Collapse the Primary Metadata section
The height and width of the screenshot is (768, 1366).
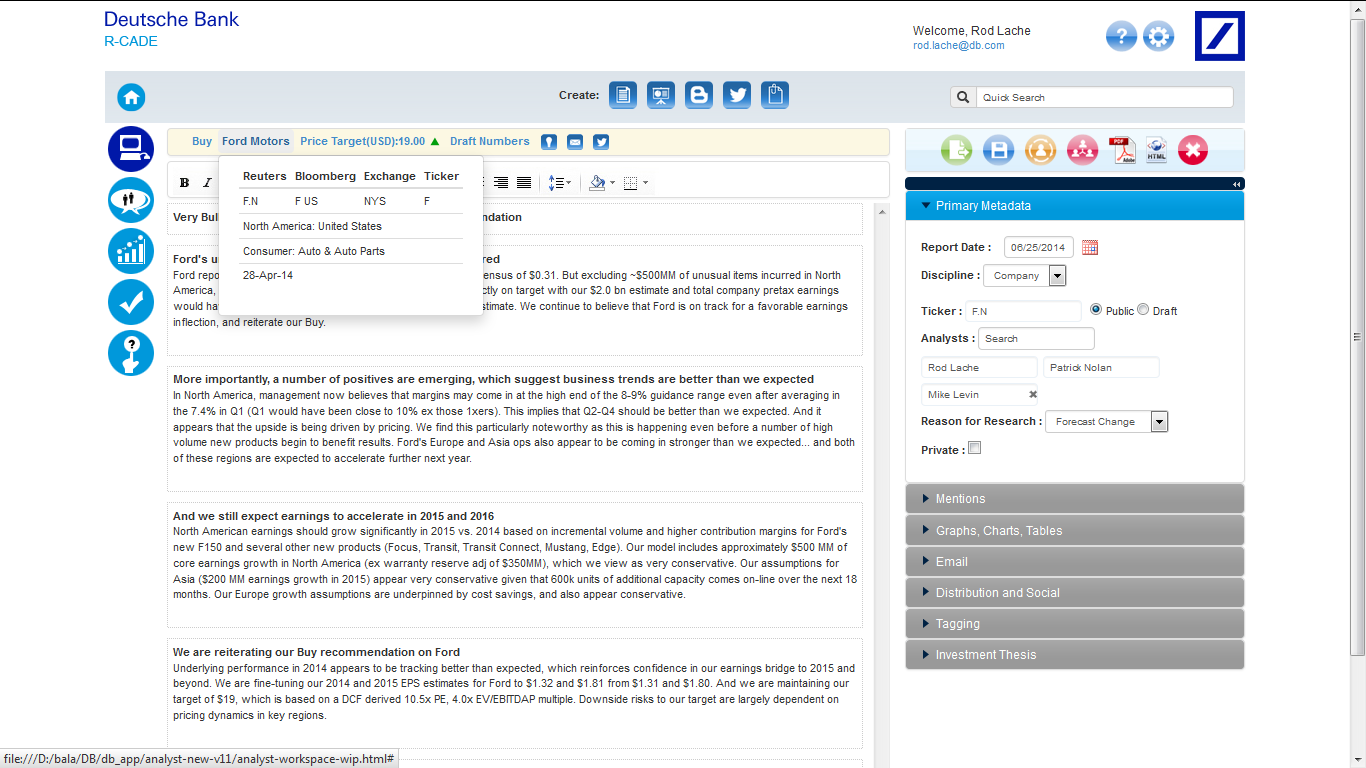pyautogui.click(x=1075, y=206)
